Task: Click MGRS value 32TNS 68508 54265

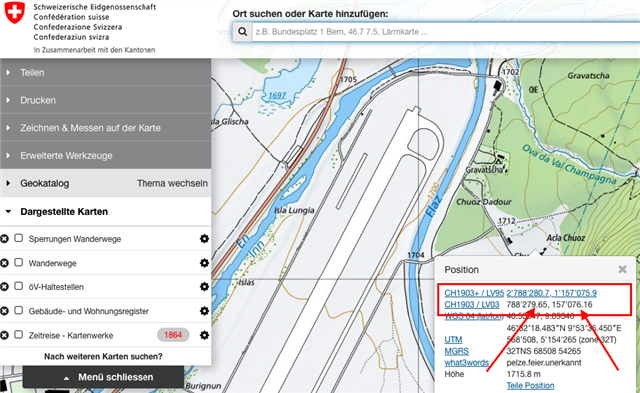Action: coord(544,351)
